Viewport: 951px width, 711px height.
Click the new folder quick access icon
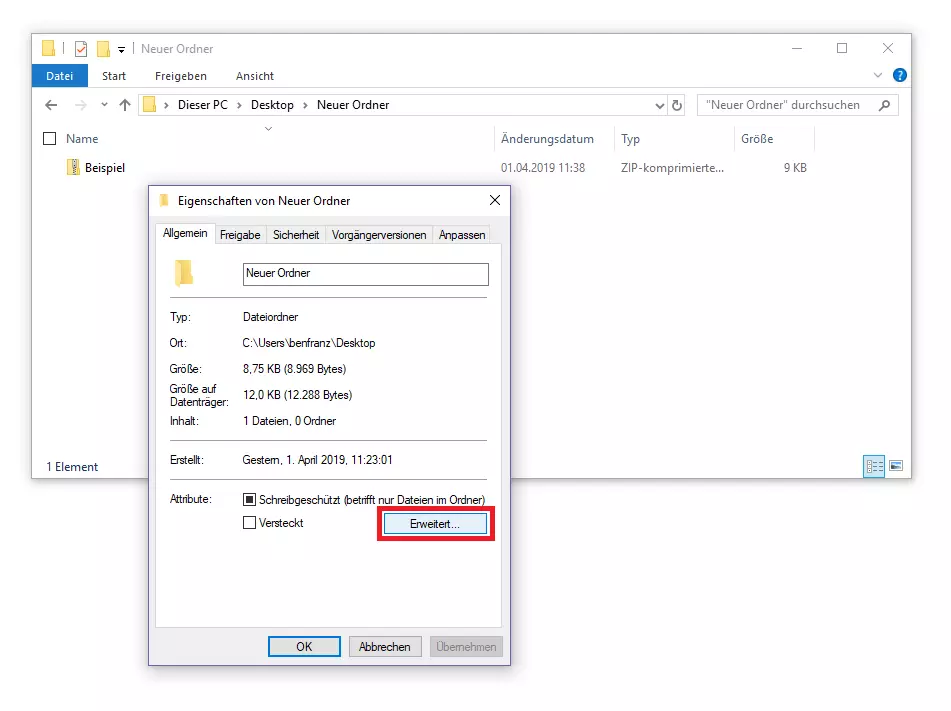(x=103, y=49)
